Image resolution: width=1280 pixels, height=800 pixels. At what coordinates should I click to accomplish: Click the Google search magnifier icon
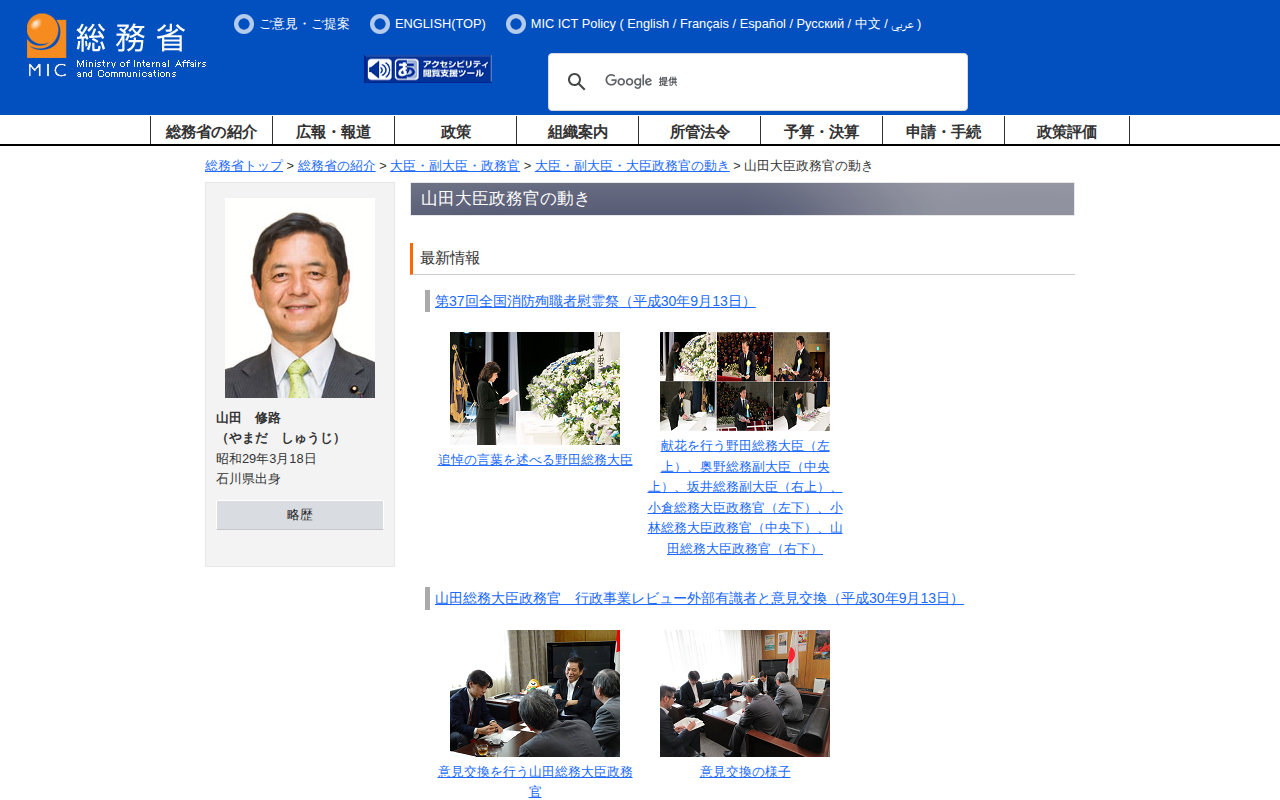click(576, 82)
